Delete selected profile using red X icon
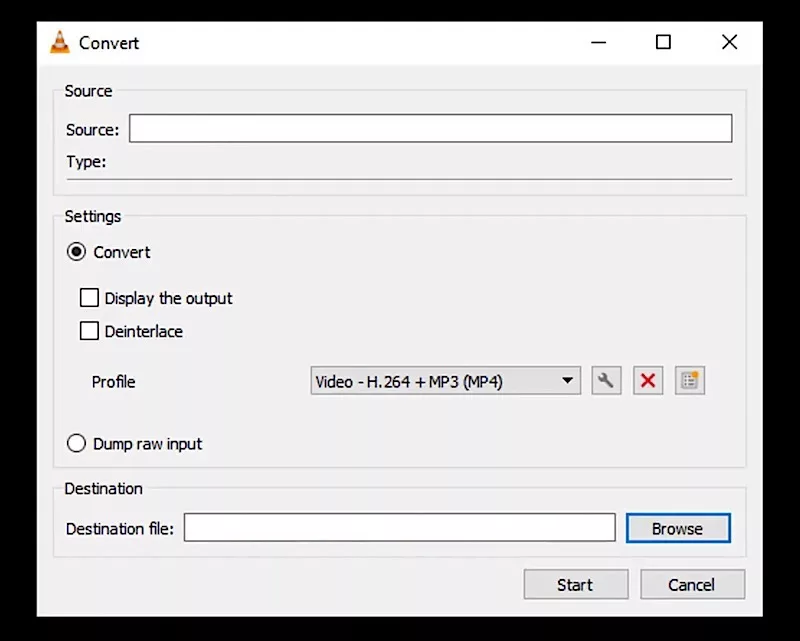 point(648,381)
